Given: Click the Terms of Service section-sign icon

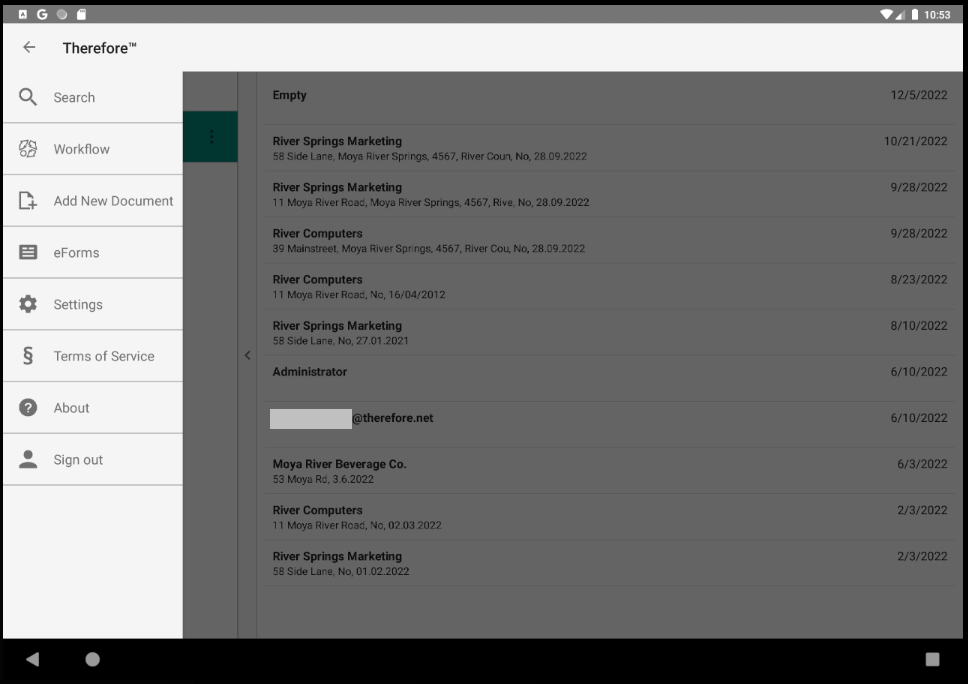Looking at the screenshot, I should [x=28, y=356].
